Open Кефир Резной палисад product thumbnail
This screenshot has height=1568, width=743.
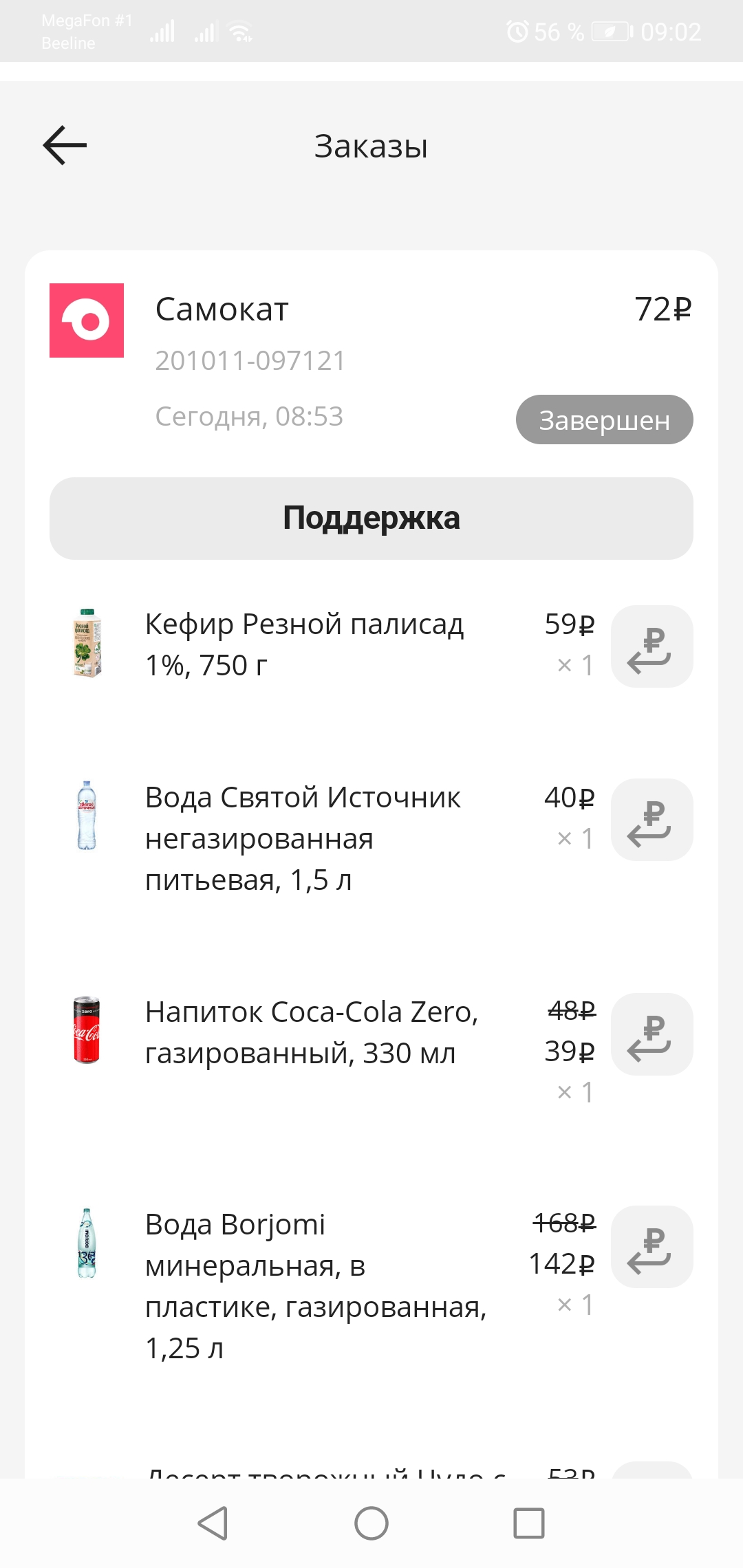pyautogui.click(x=87, y=643)
